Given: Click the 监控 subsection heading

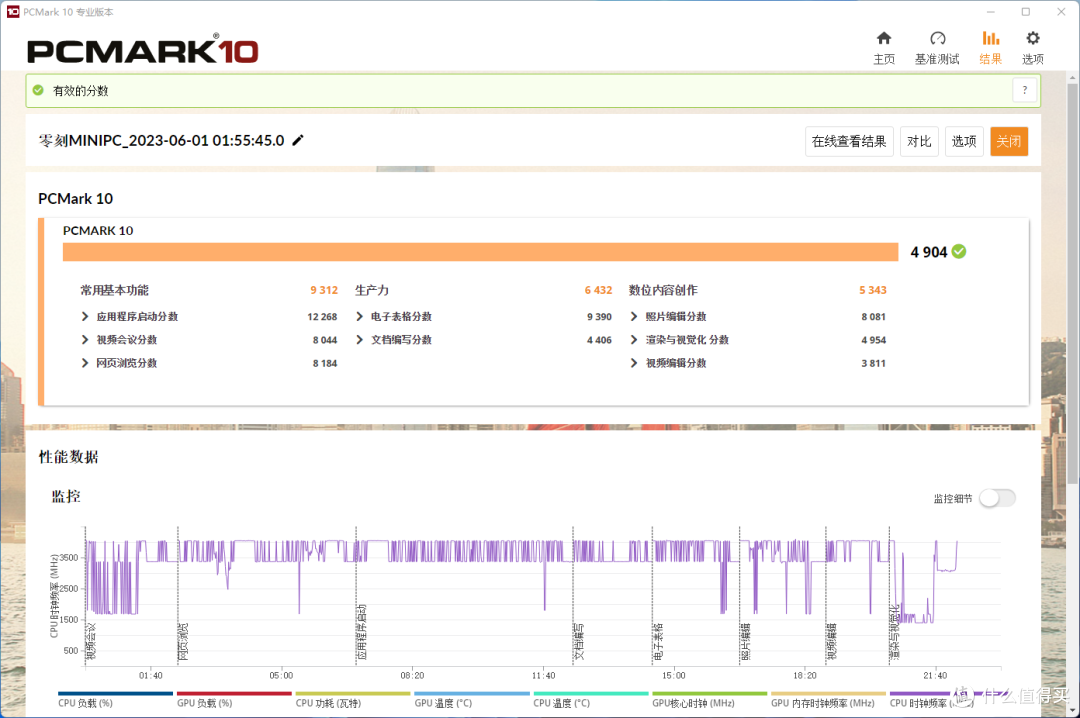Looking at the screenshot, I should [66, 496].
